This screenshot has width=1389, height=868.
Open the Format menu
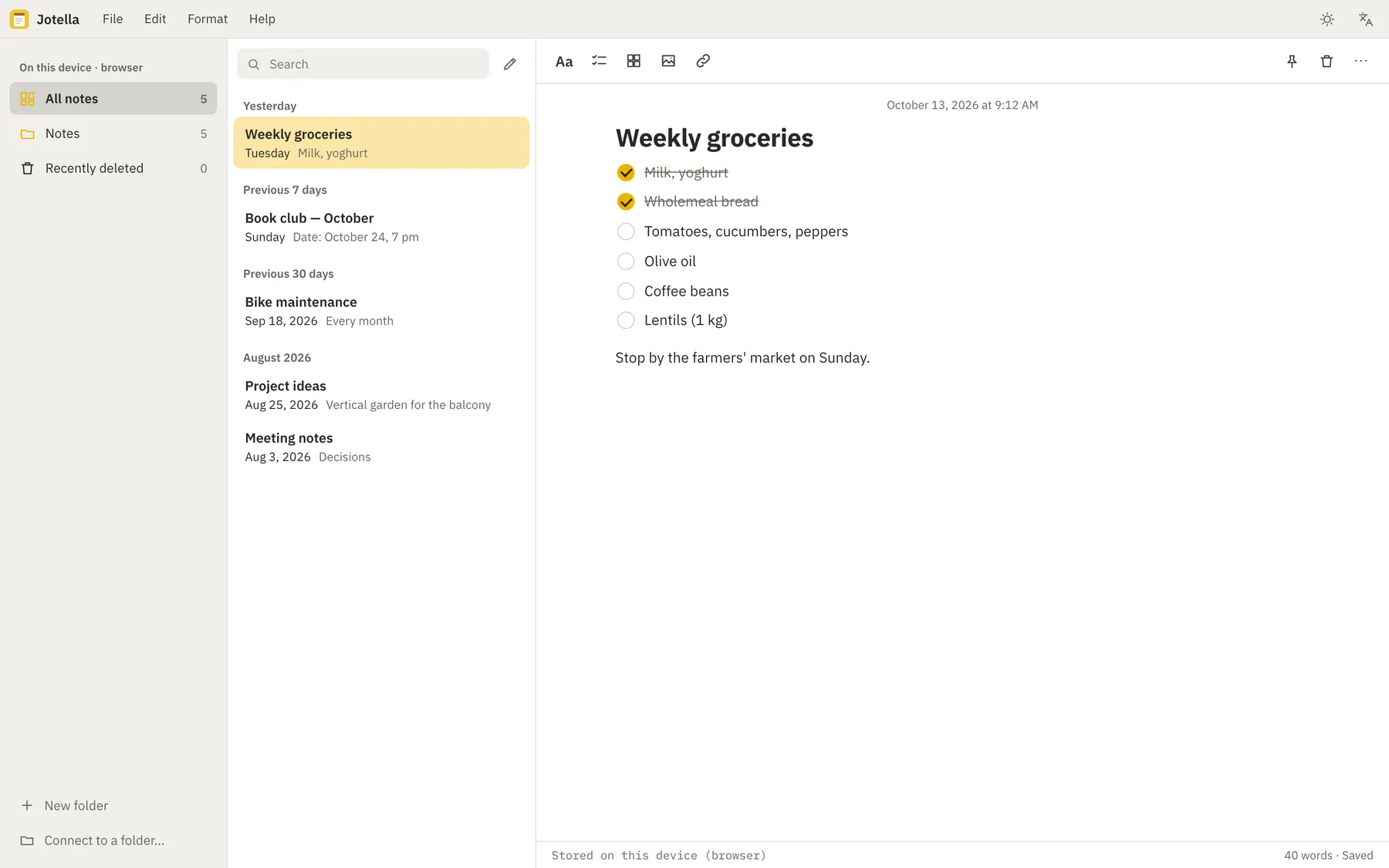tap(208, 19)
